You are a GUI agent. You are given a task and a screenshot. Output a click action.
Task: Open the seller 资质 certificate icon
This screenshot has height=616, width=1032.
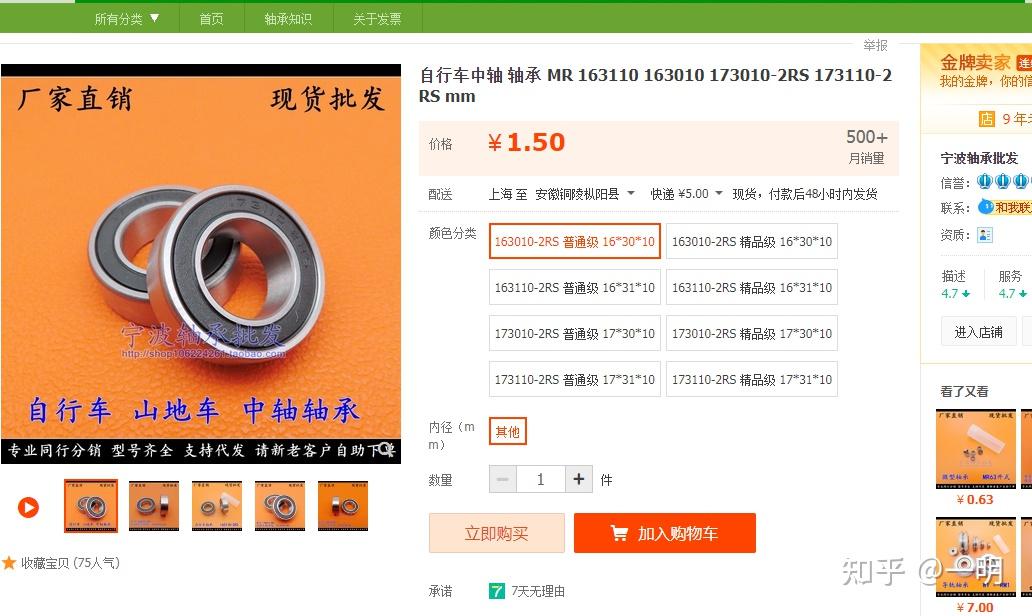(985, 235)
